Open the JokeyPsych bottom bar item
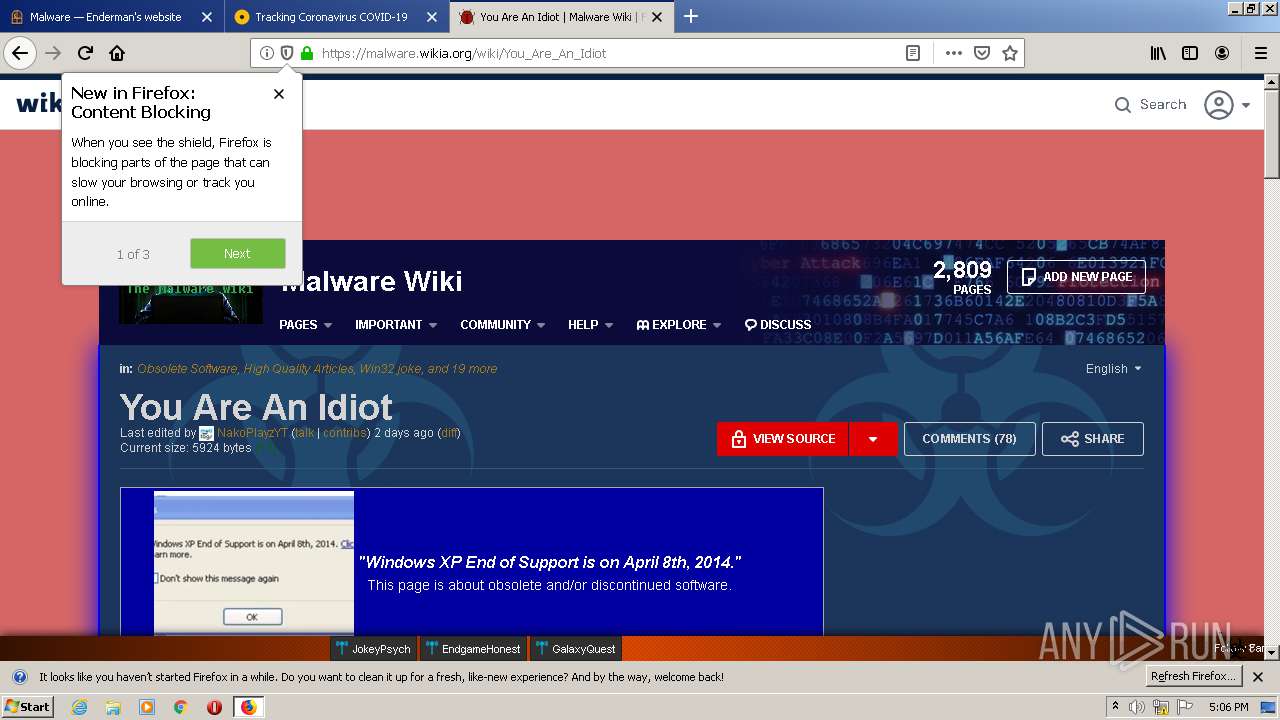Viewport: 1280px width, 720px height. 373,649
